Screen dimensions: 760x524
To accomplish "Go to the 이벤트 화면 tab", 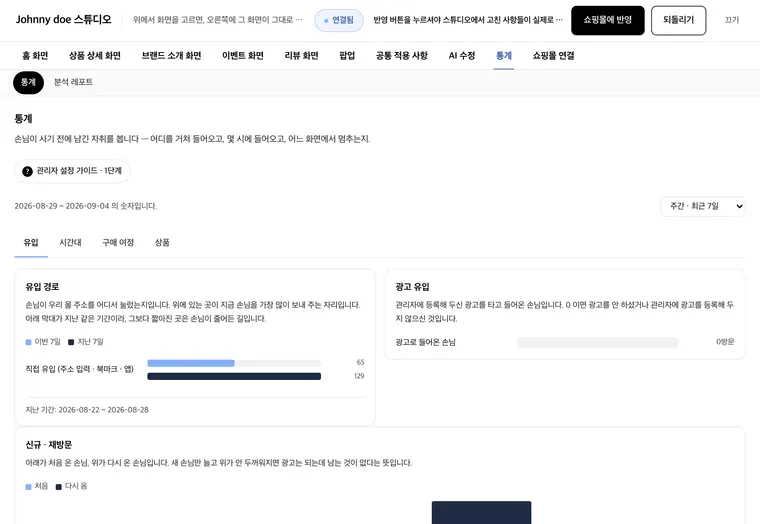I will [x=243, y=56].
